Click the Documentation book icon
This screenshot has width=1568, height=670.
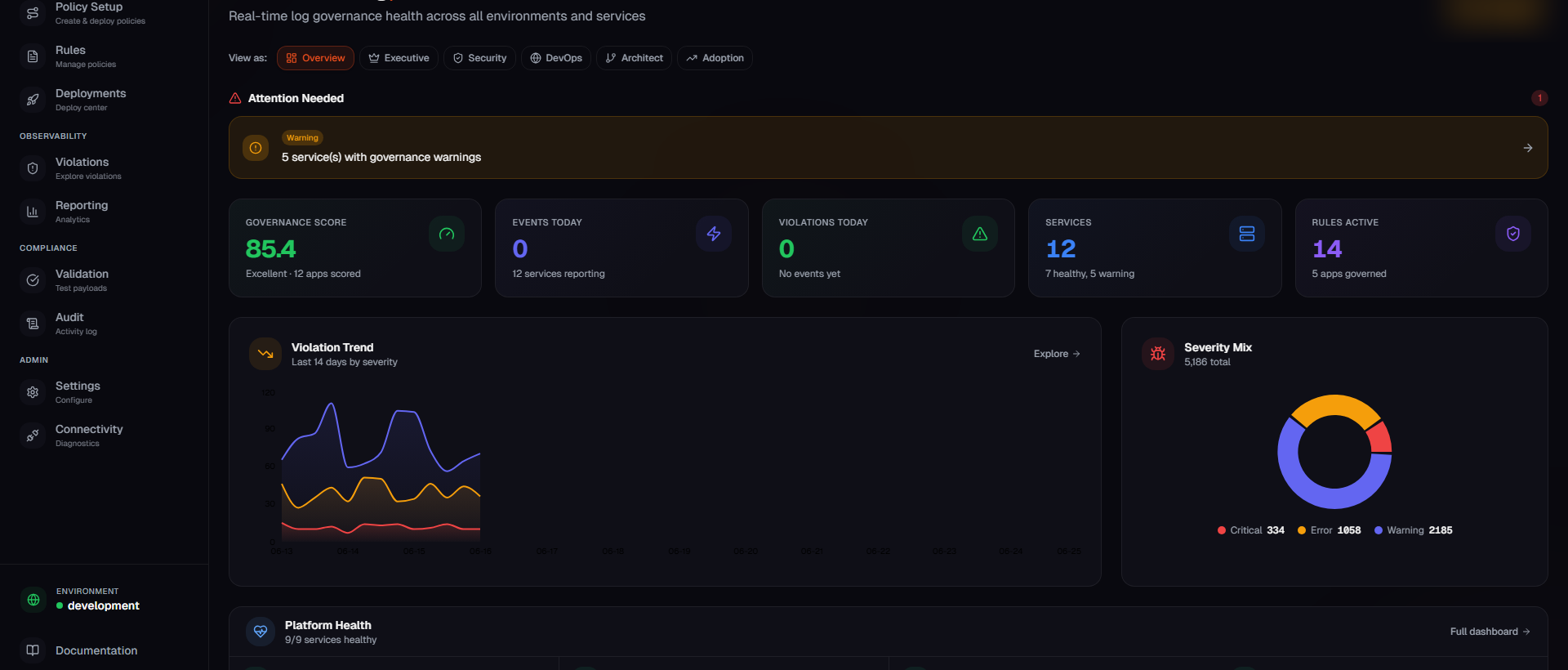(x=33, y=650)
